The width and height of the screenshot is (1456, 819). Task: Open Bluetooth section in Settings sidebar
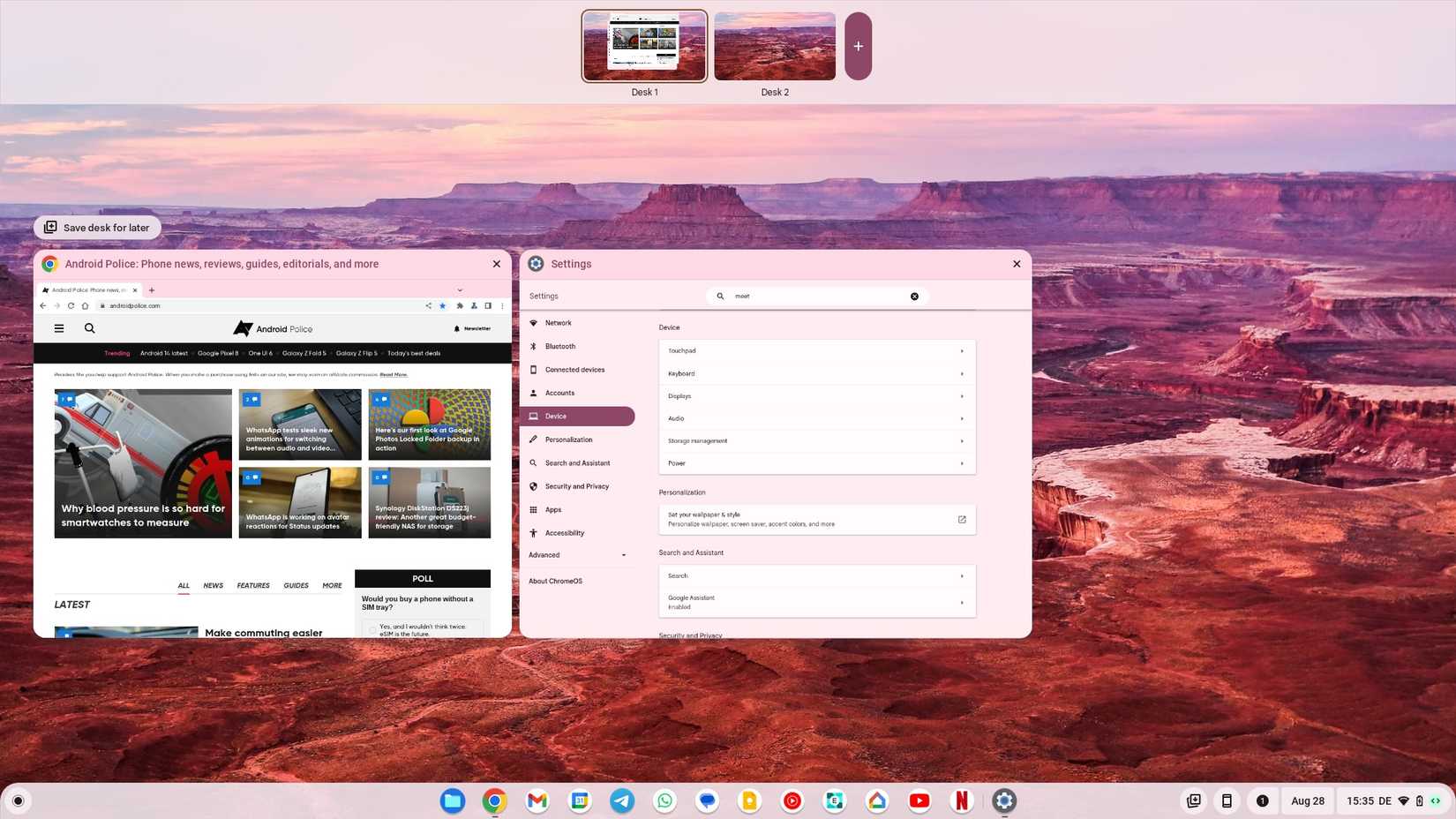559,346
